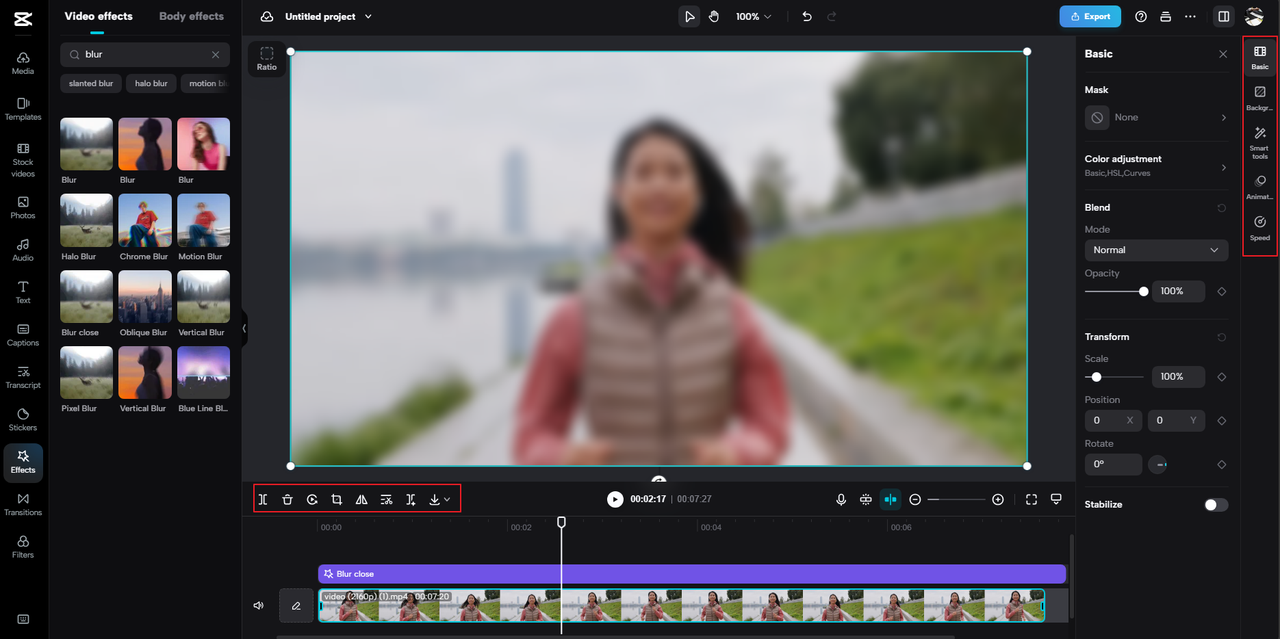Split the clip at the playhead
This screenshot has width=1280, height=639.
click(262, 499)
